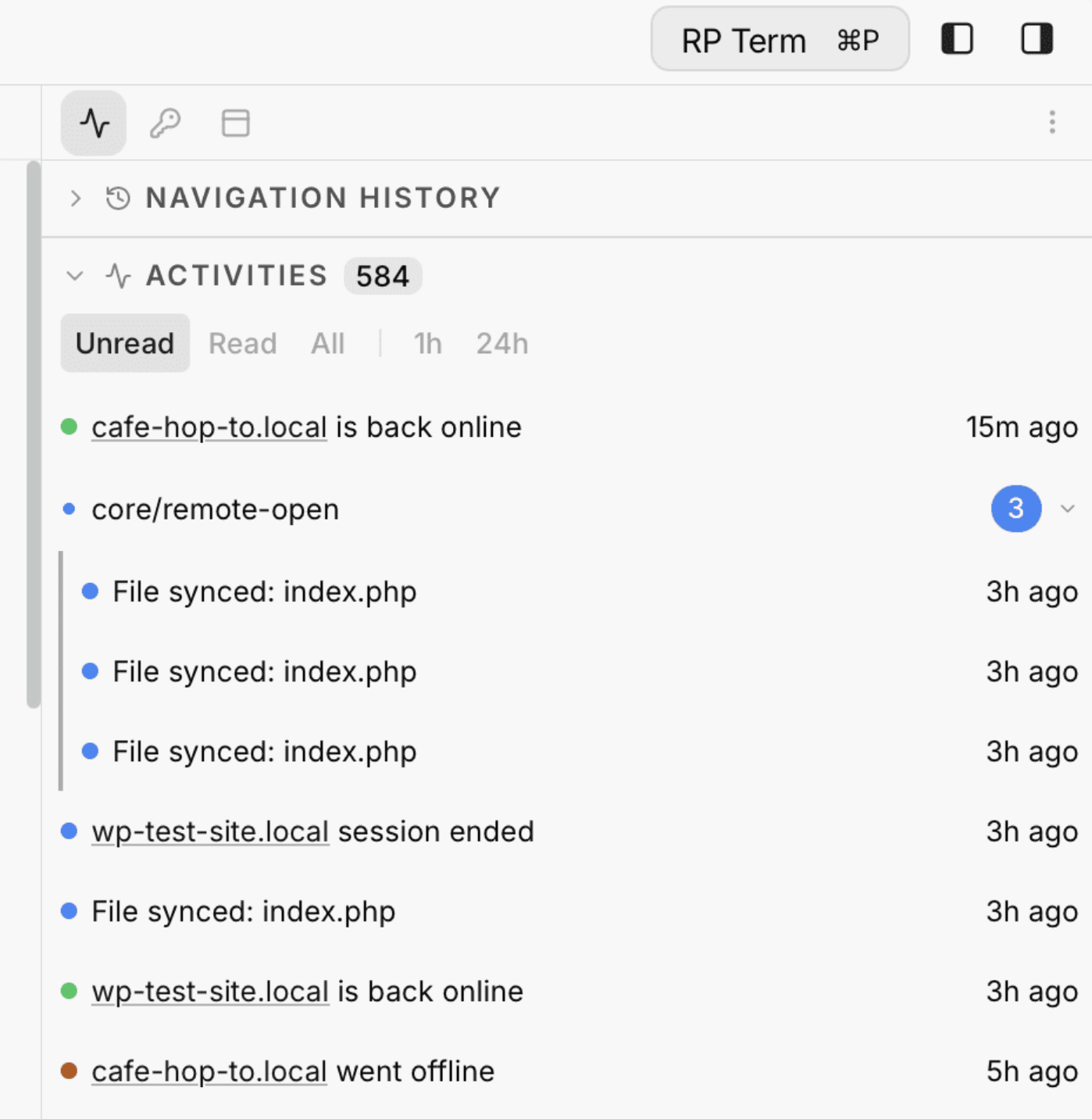The image size is (1092, 1119).
Task: Select the Activities pulse icon
Action: pos(93,122)
